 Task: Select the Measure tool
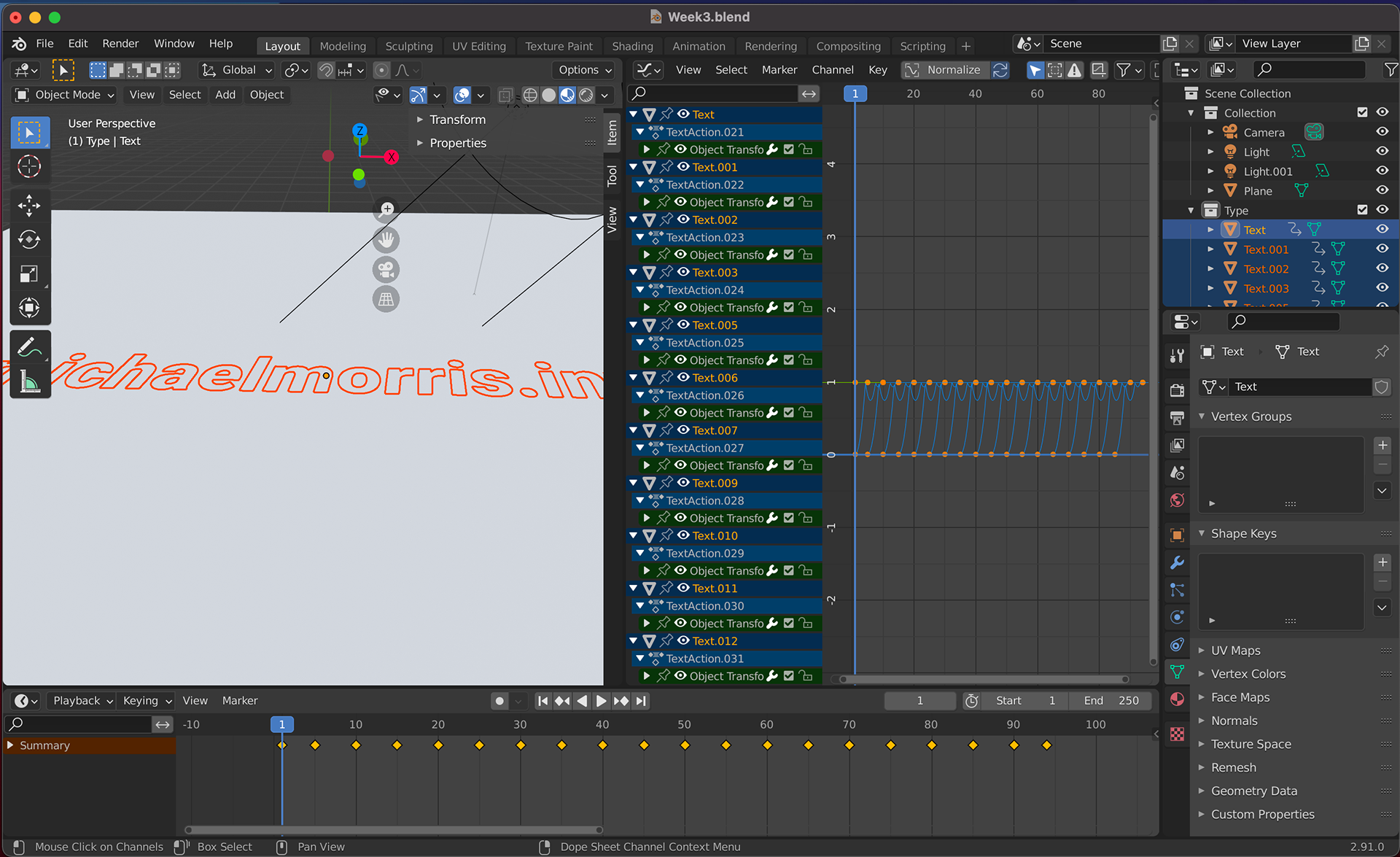[x=29, y=381]
